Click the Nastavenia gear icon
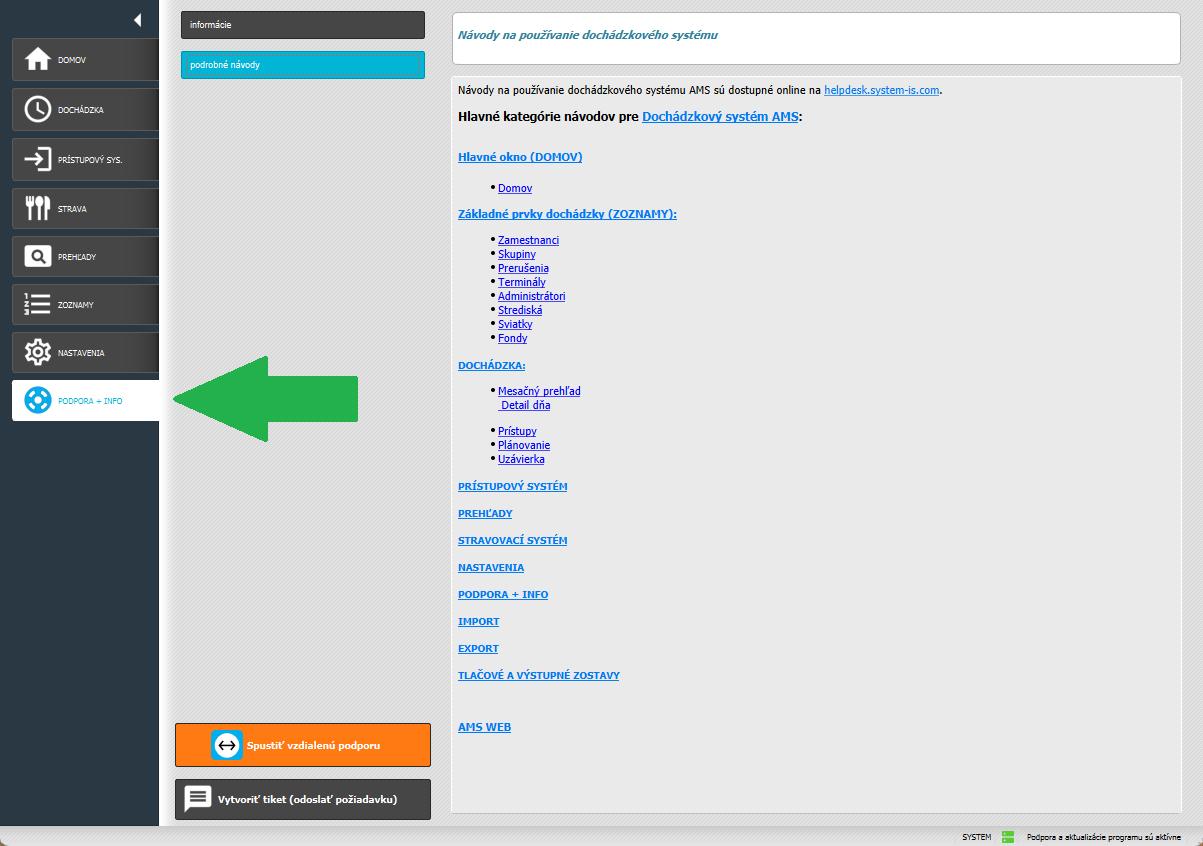Screen dimensions: 1203x846 pyautogui.click(x=37, y=352)
